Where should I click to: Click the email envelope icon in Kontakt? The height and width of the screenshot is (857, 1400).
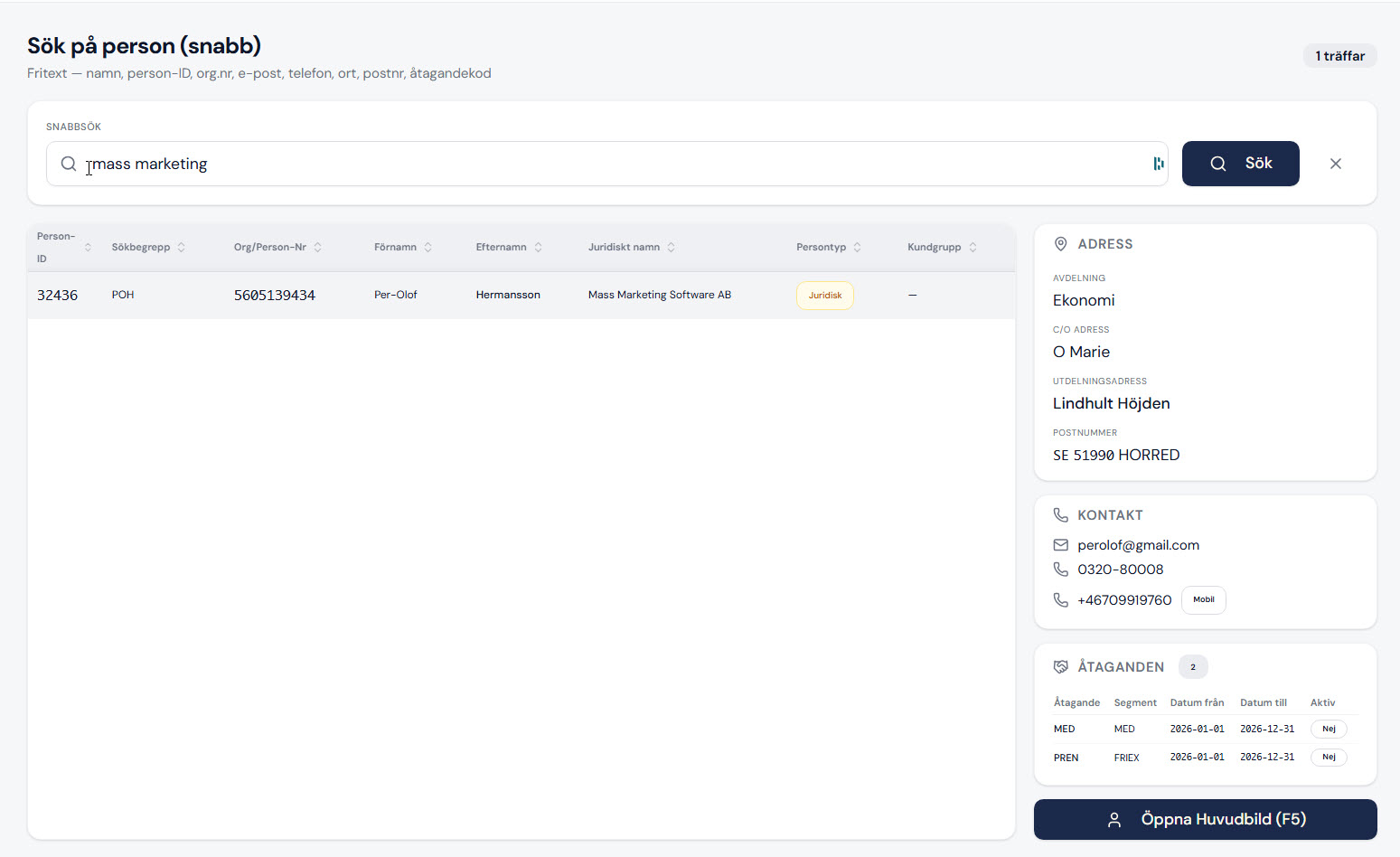click(x=1061, y=545)
